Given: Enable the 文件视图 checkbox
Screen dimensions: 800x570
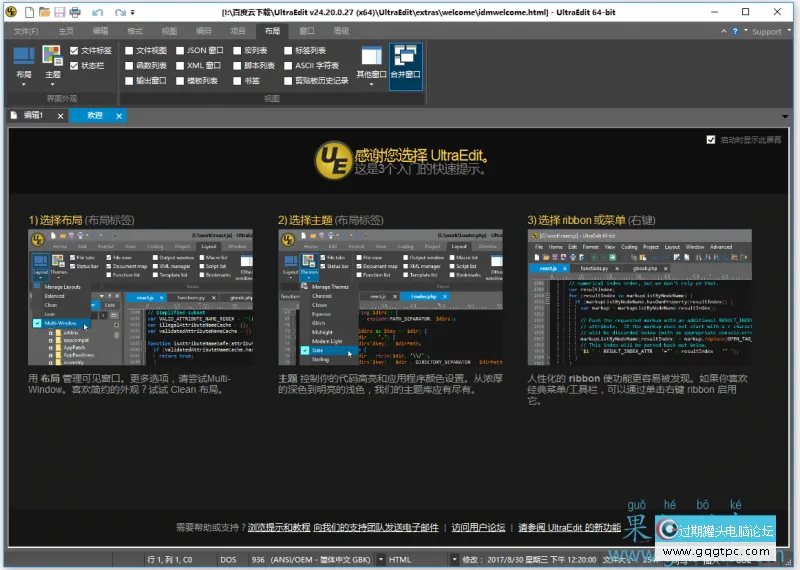Looking at the screenshot, I should tap(129, 51).
